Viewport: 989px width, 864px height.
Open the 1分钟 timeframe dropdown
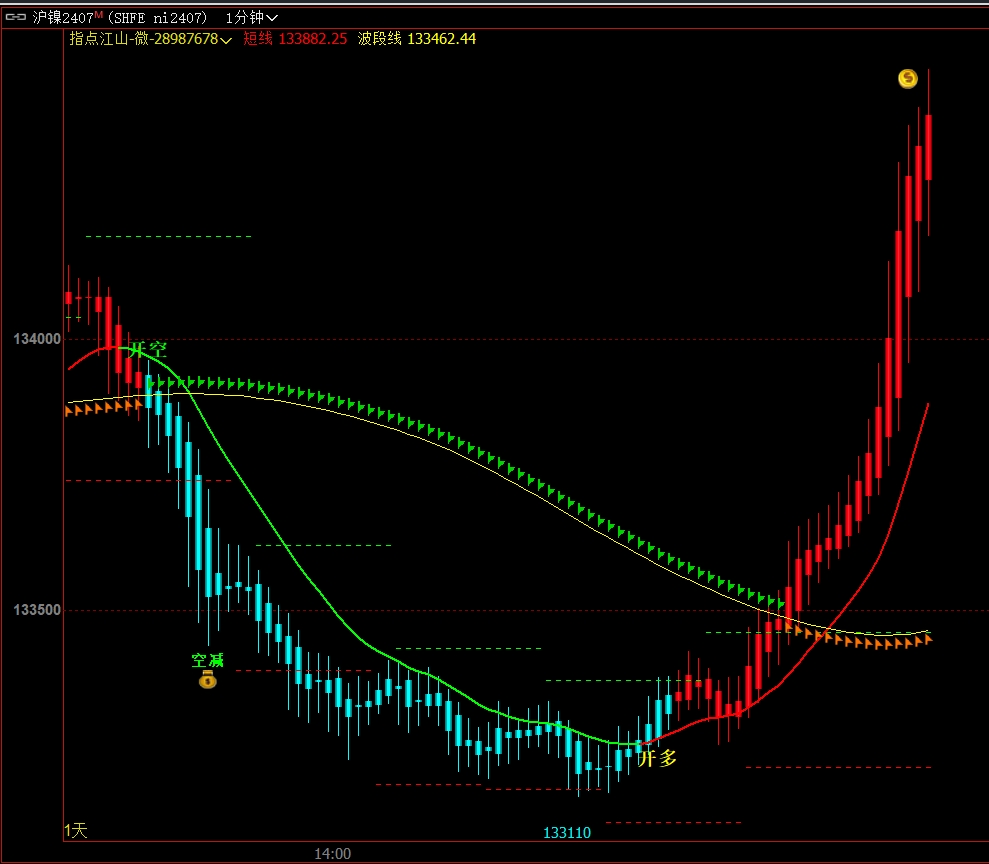pyautogui.click(x=252, y=17)
